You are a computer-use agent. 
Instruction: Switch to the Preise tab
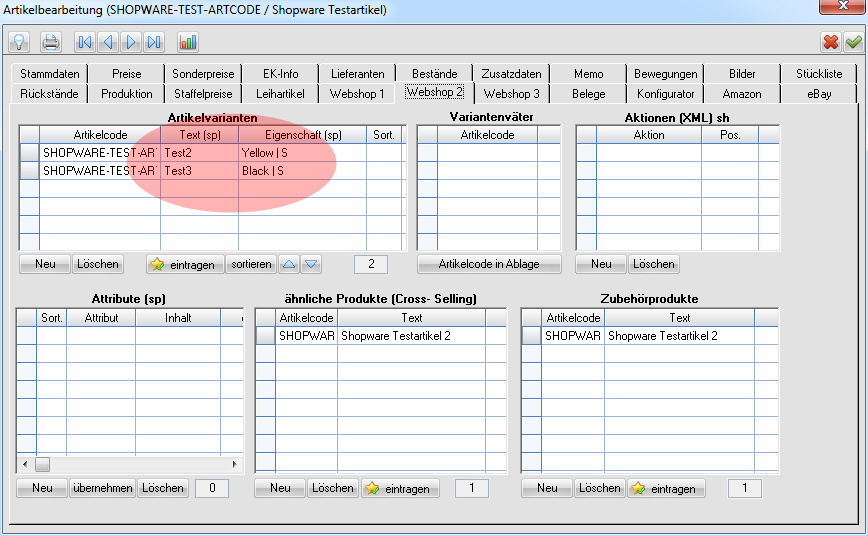point(126,74)
